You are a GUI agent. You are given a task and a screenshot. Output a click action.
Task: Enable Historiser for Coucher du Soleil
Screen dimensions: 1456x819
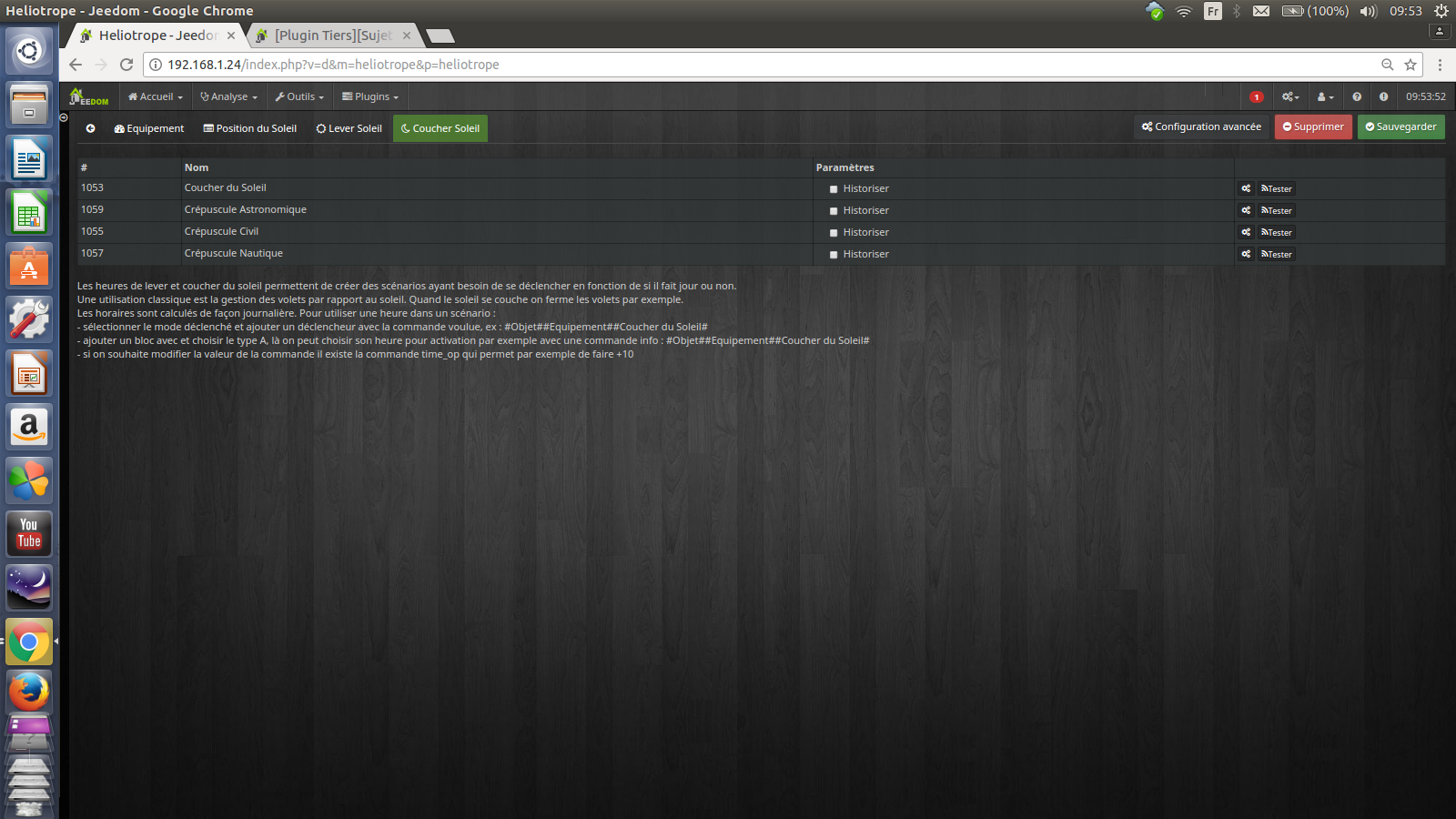coord(834,189)
